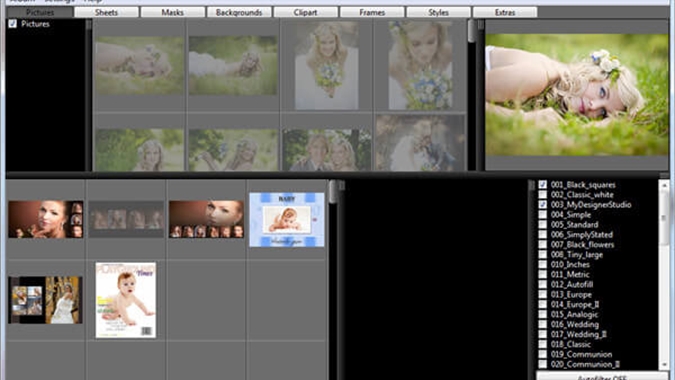
Task: Select the second thumbnail of bride lying in distant grass
Action: [x=233, y=66]
